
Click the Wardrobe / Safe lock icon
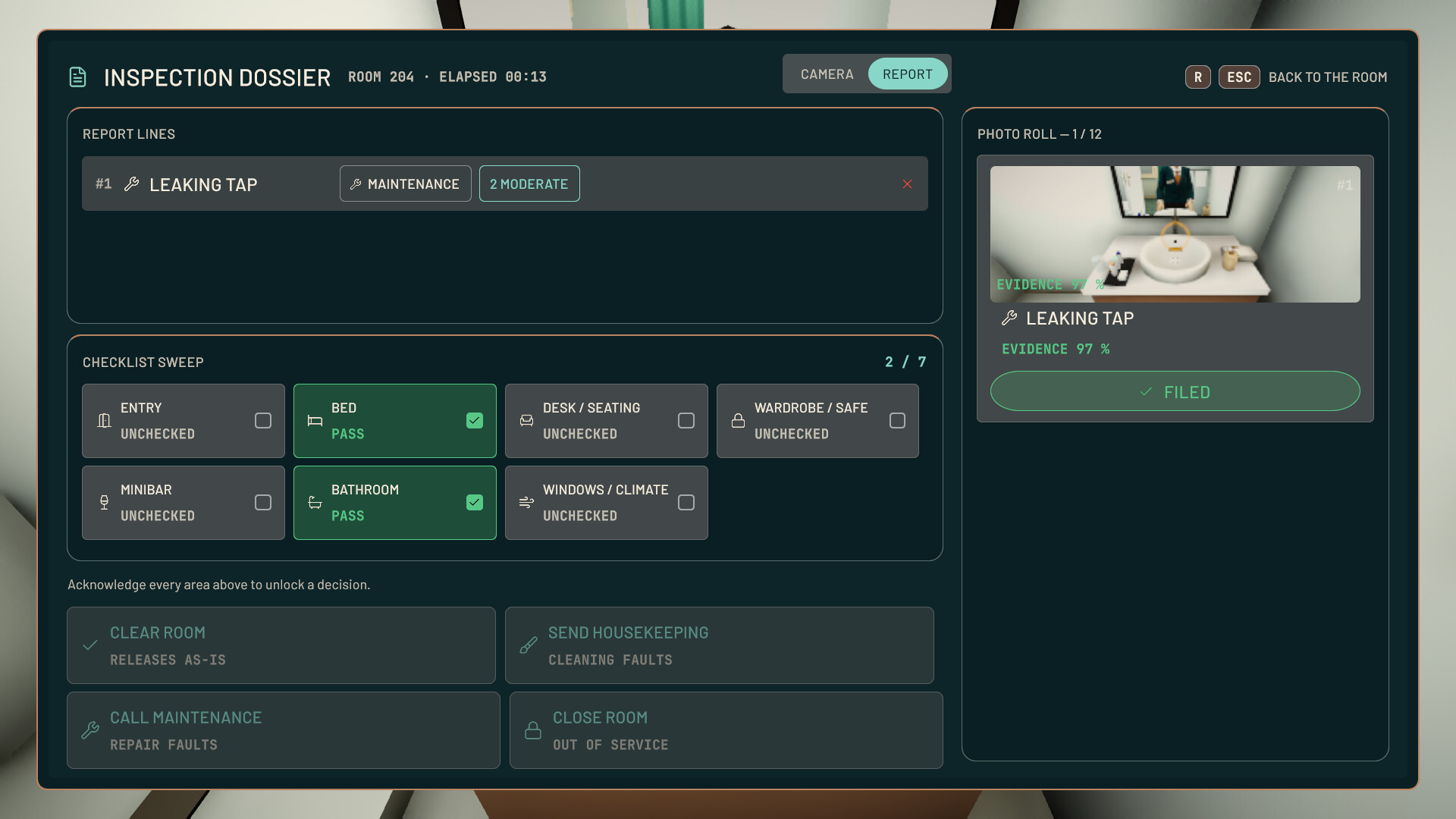click(738, 421)
